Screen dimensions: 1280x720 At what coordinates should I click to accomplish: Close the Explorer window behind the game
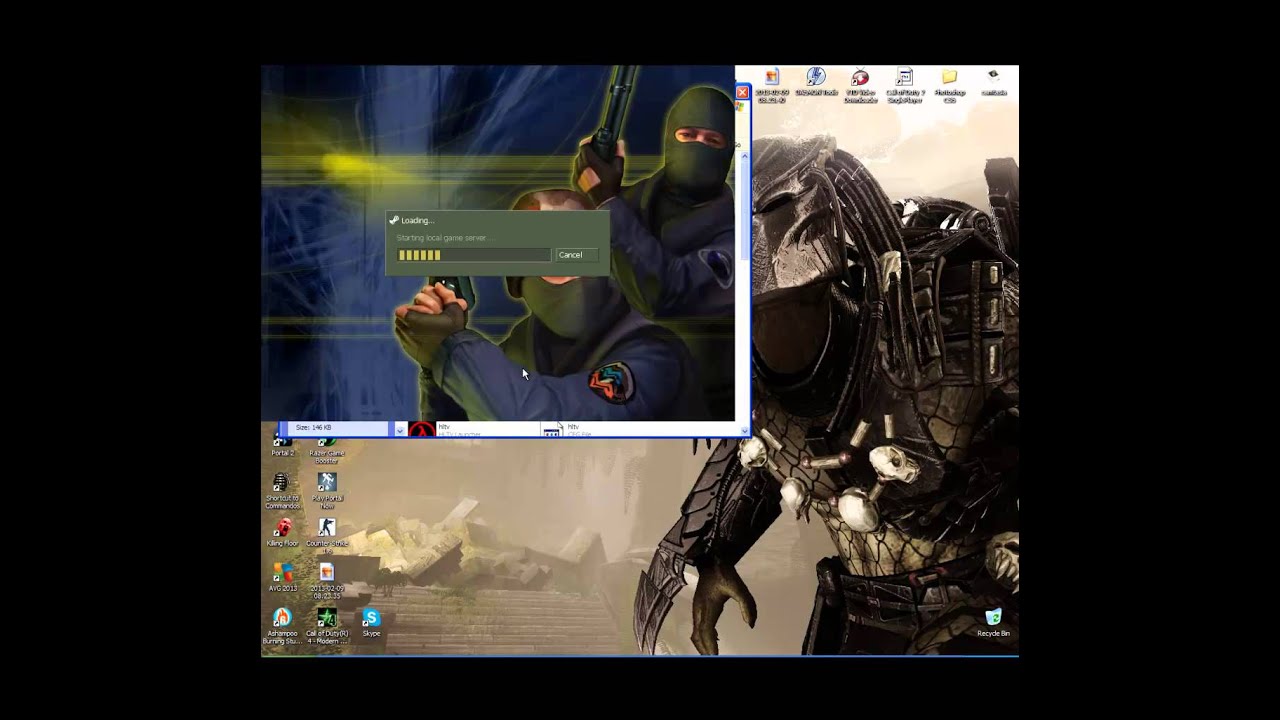[x=742, y=92]
